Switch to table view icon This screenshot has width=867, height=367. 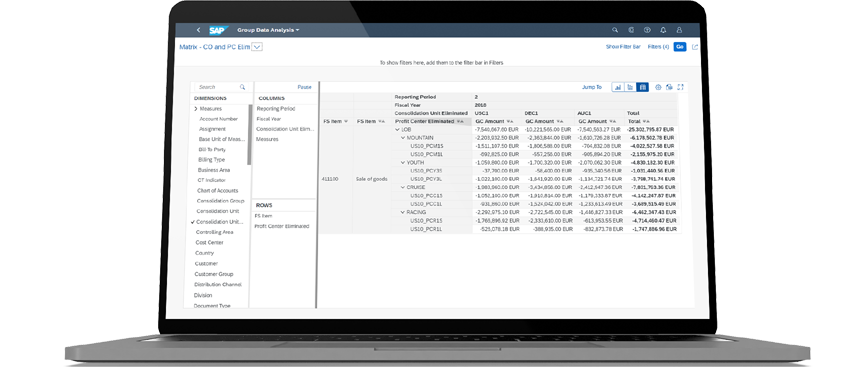click(642, 87)
